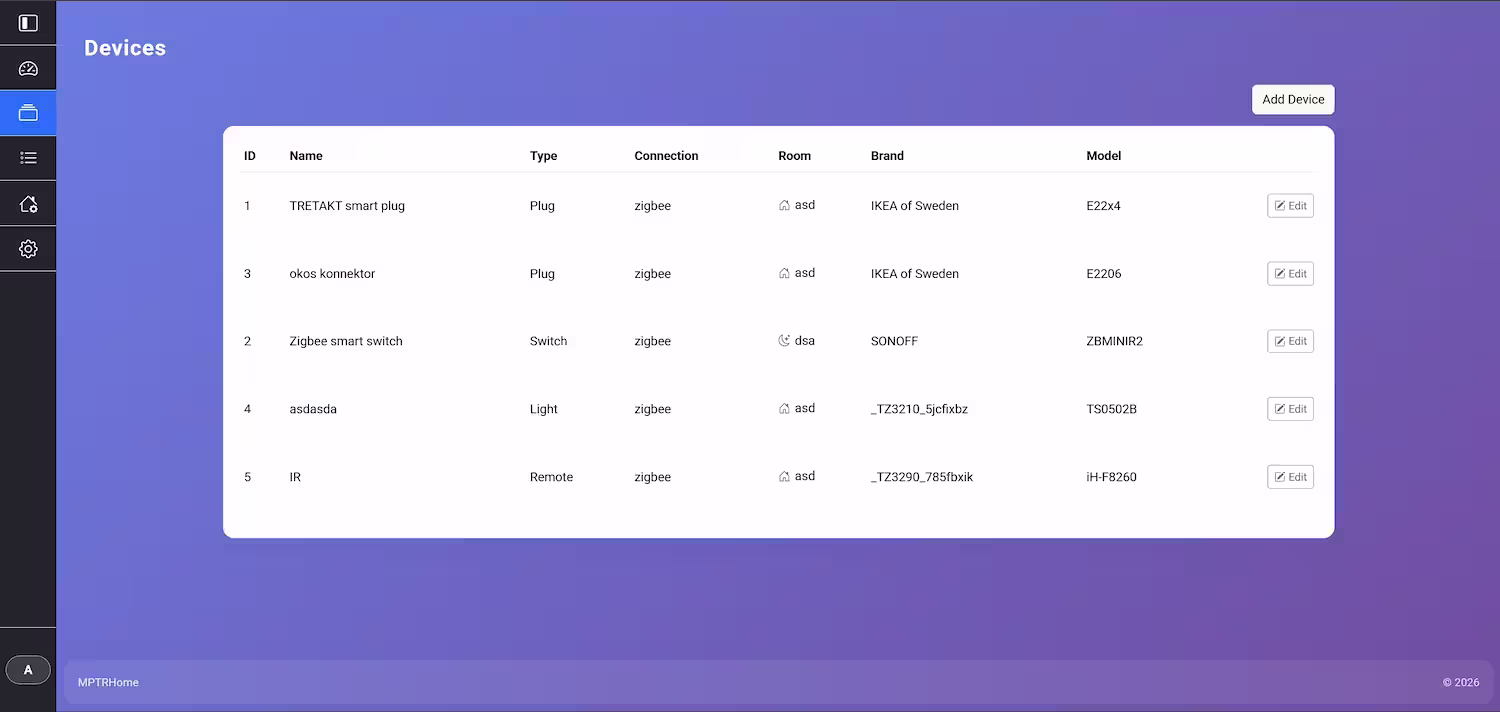Open the A avatar circle at bottom left
1500x712 pixels.
(28, 669)
